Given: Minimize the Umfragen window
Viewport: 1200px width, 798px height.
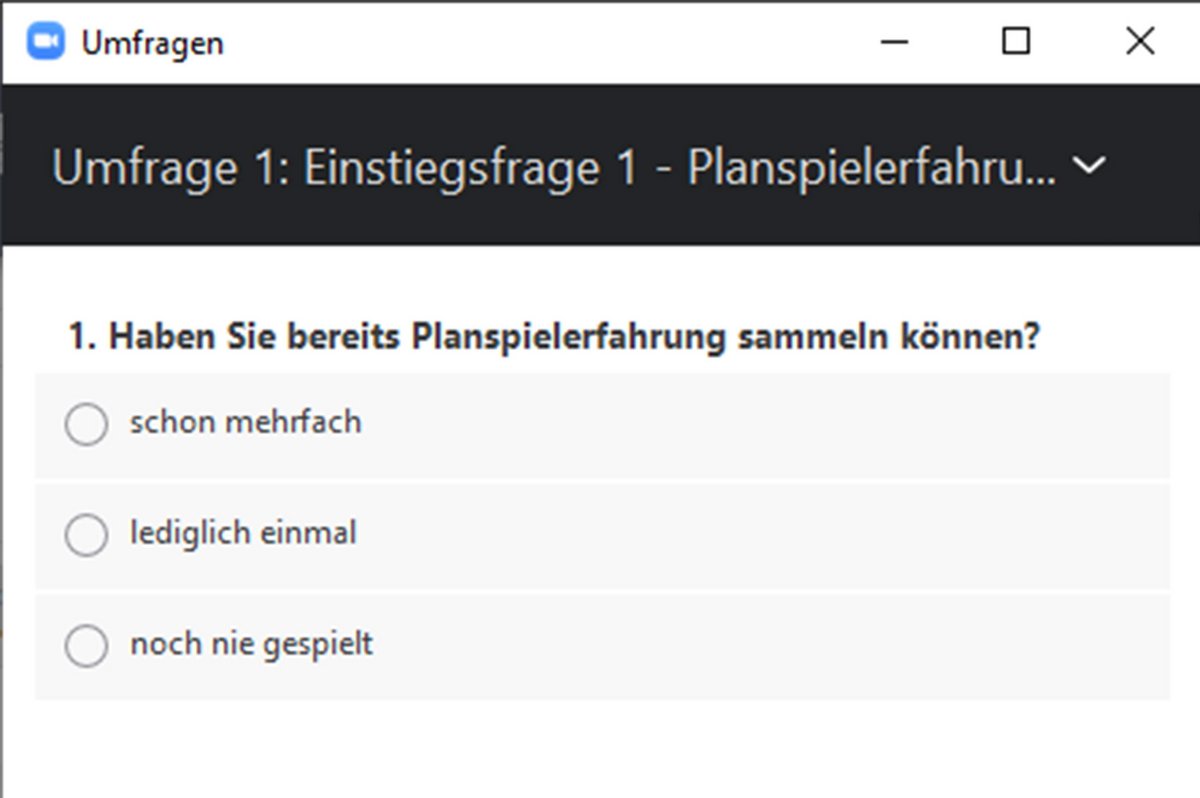Looking at the screenshot, I should pyautogui.click(x=894, y=42).
